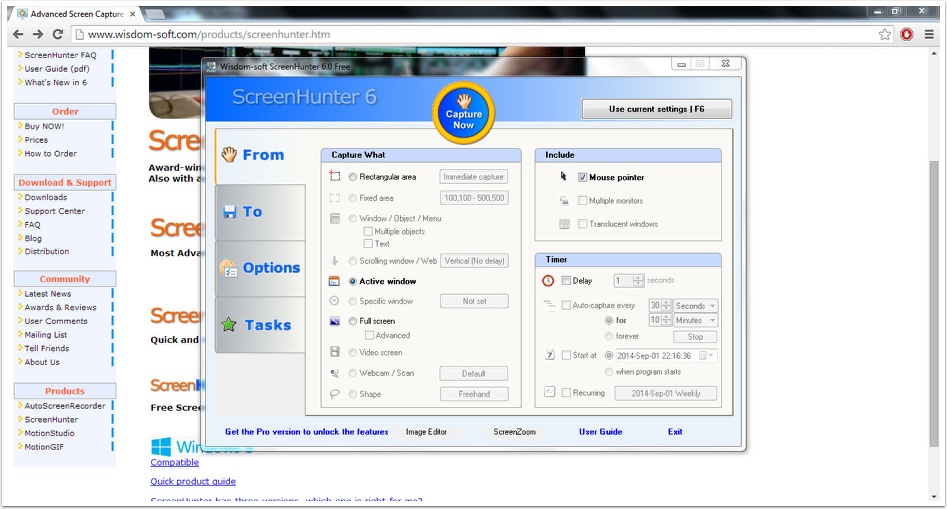This screenshot has width=947, height=509.
Task: Bookmark page using the star icon
Action: tap(885, 34)
